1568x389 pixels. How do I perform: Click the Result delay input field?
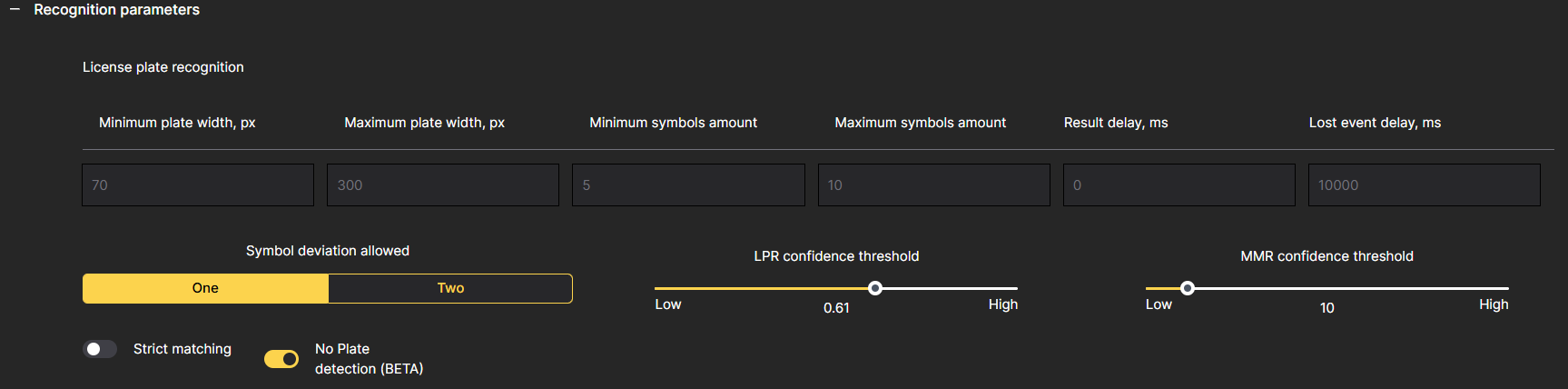[1178, 185]
